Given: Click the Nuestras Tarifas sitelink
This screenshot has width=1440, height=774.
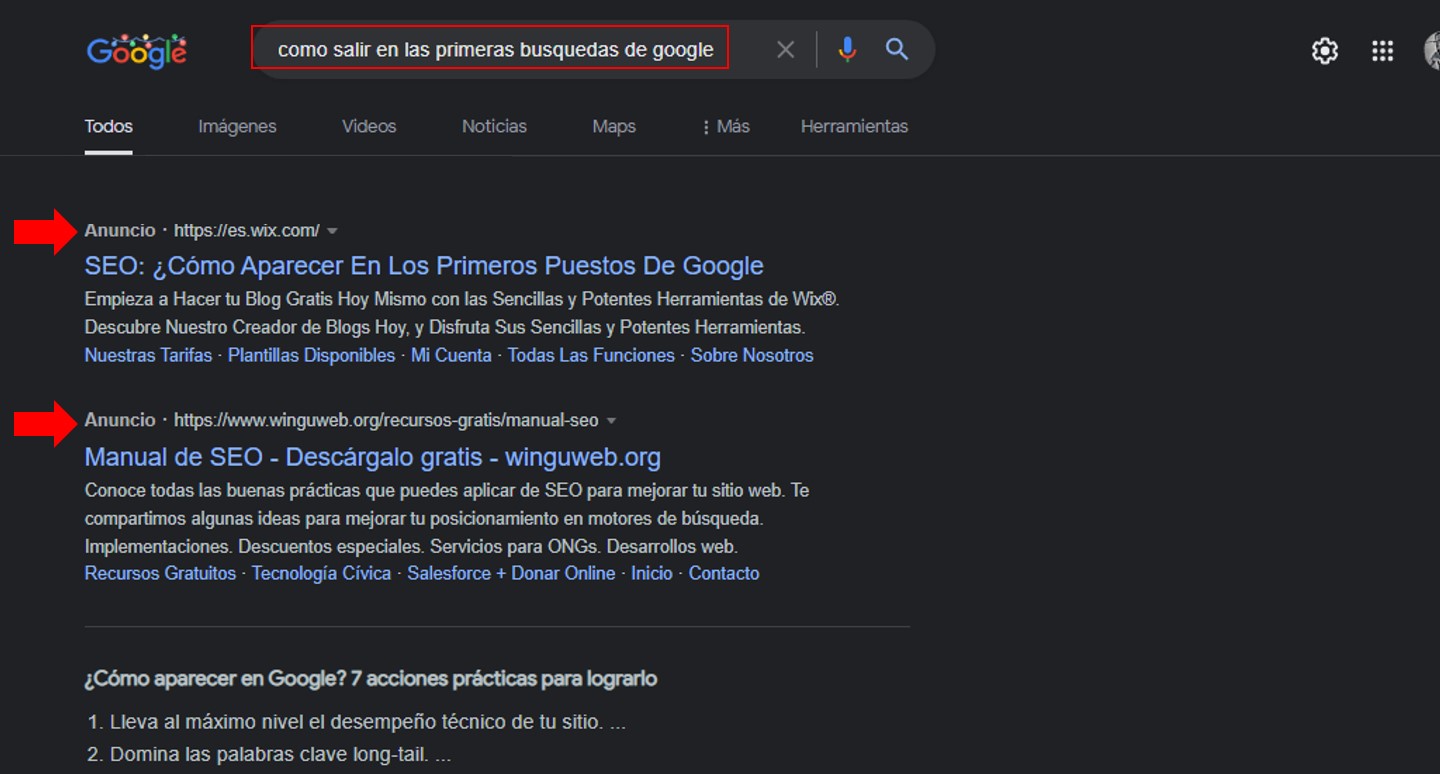Looking at the screenshot, I should (148, 354).
